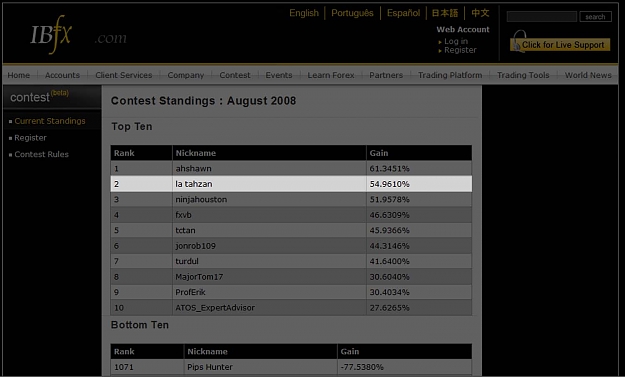Select nickname turdul
The height and width of the screenshot is (377, 625).
[x=187, y=261]
